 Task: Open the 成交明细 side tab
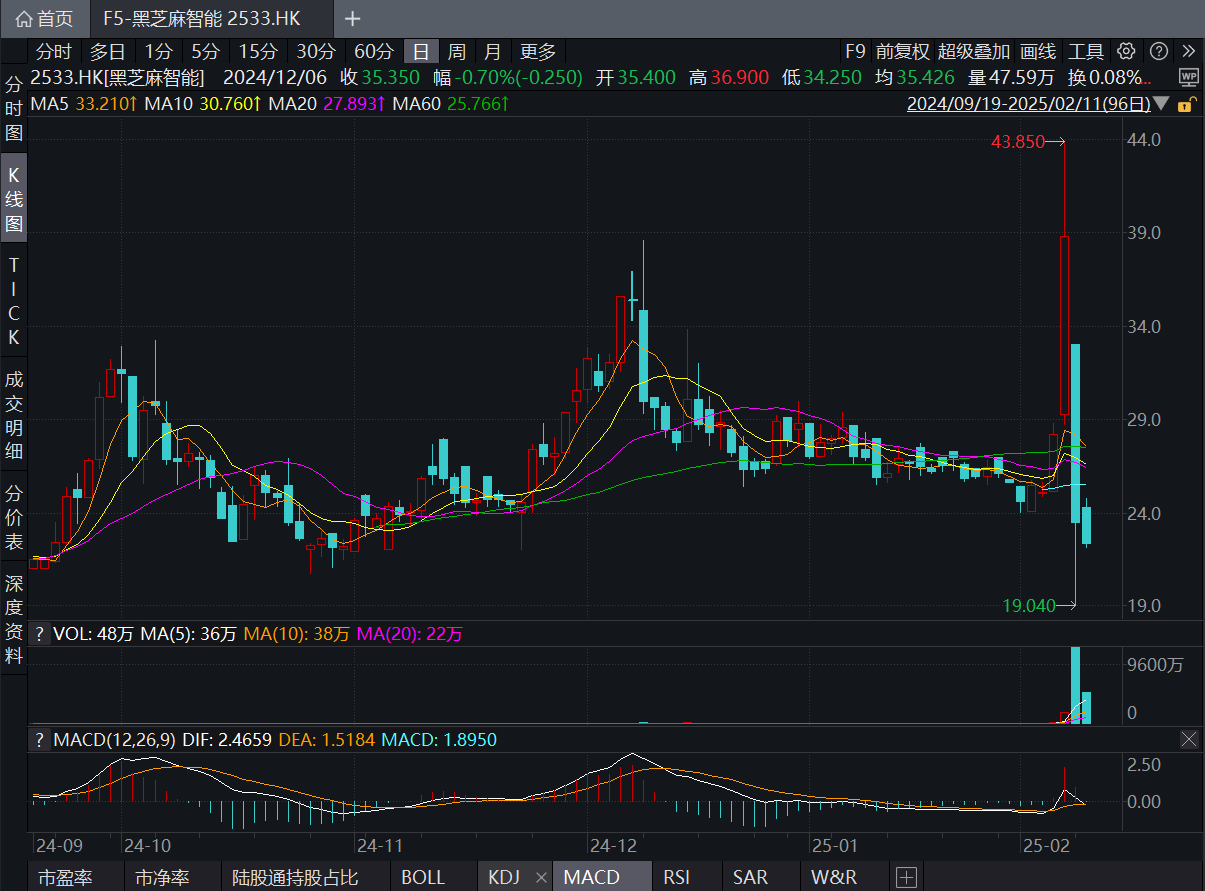point(14,415)
